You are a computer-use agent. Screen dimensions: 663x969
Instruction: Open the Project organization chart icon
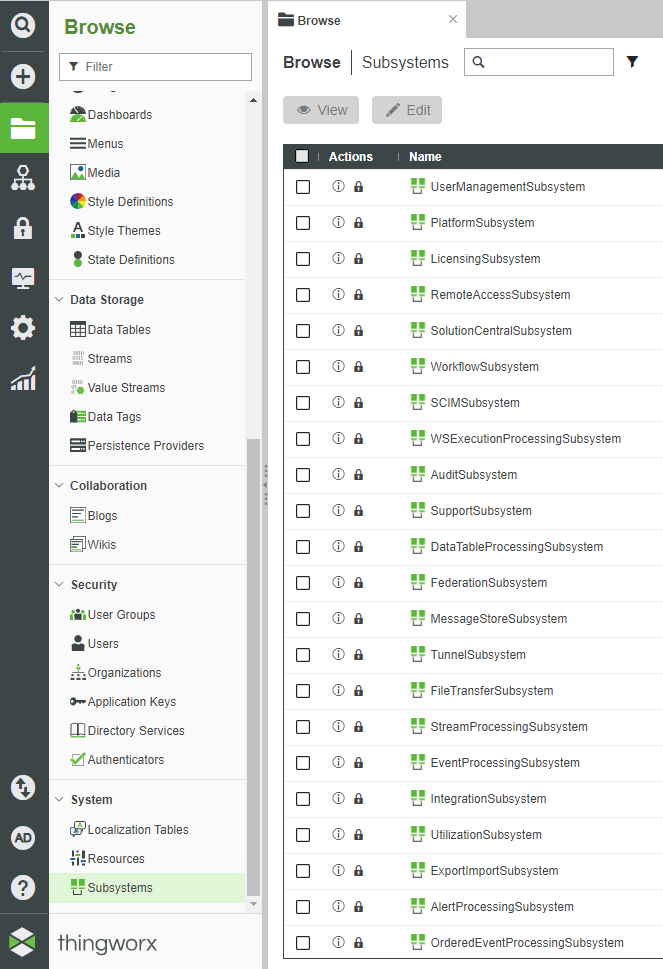pyautogui.click(x=23, y=178)
